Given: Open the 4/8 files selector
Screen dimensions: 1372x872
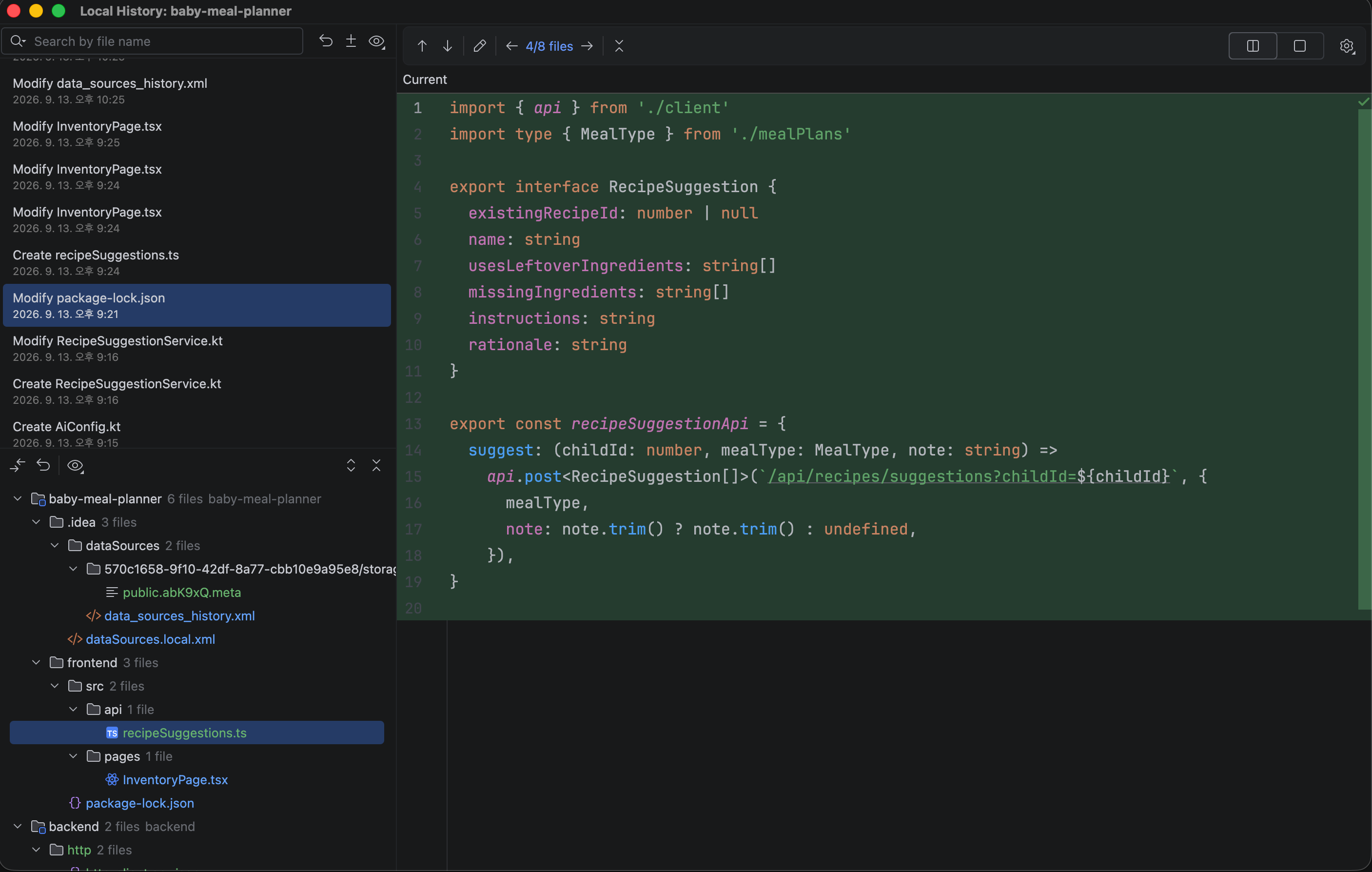Looking at the screenshot, I should point(549,46).
